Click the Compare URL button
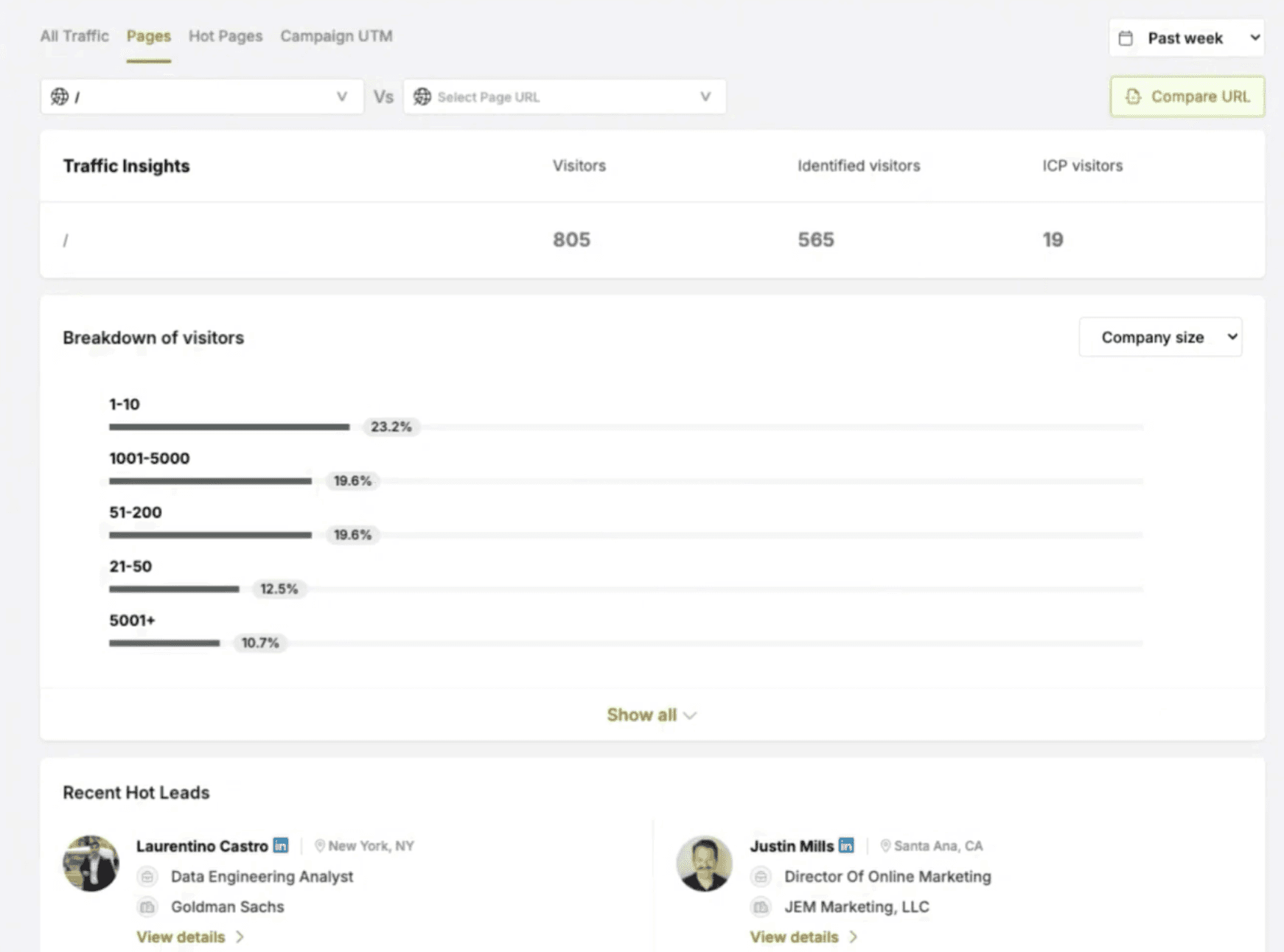Image resolution: width=1284 pixels, height=952 pixels. (x=1187, y=97)
